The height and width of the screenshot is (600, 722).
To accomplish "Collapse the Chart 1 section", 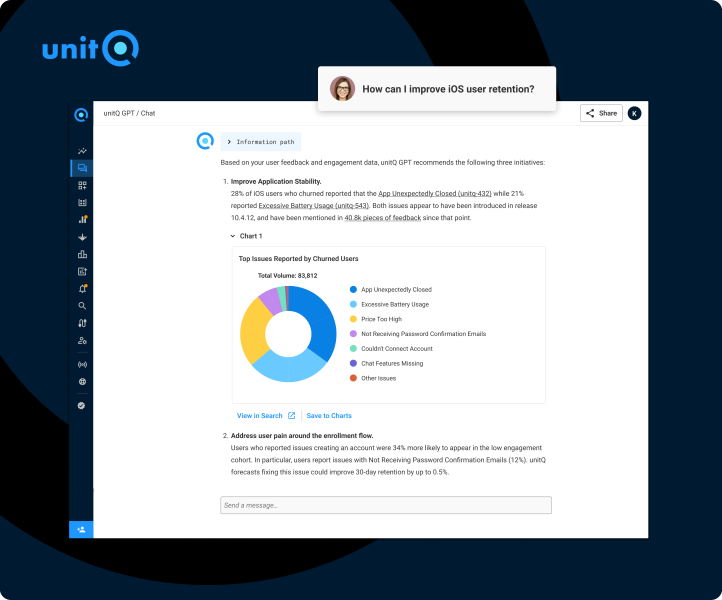I will [x=246, y=236].
